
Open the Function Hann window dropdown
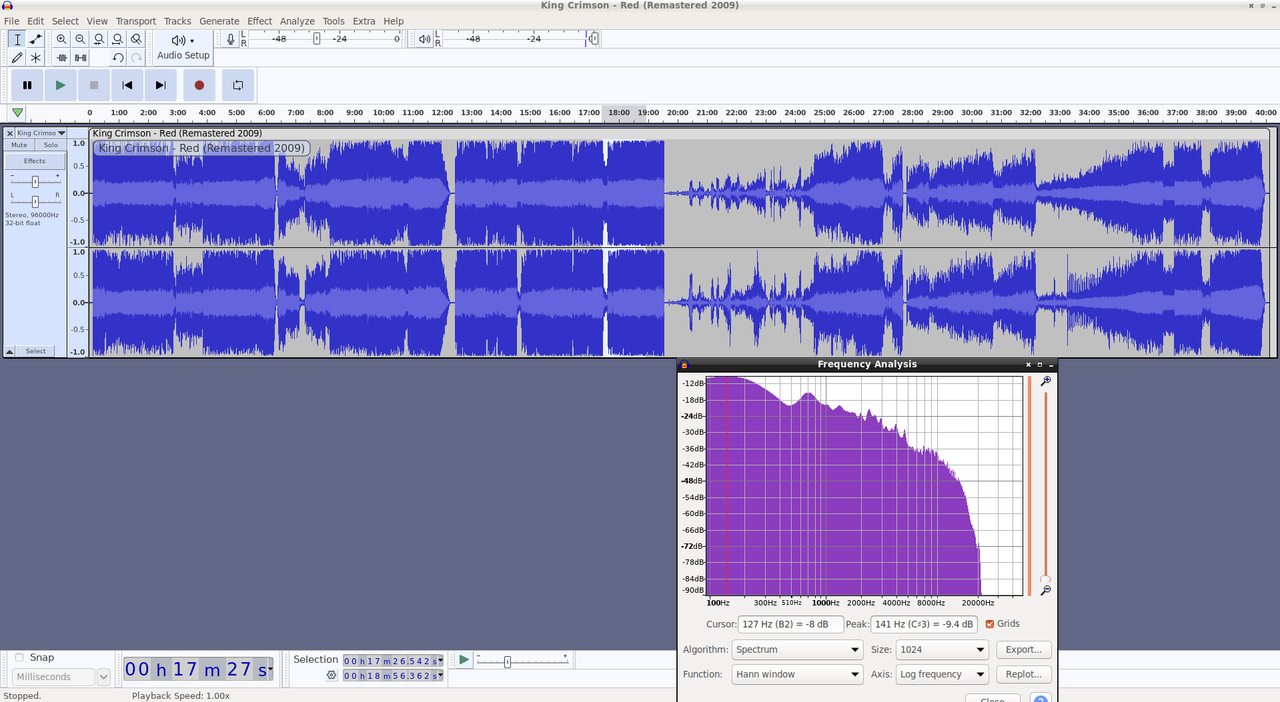point(797,674)
